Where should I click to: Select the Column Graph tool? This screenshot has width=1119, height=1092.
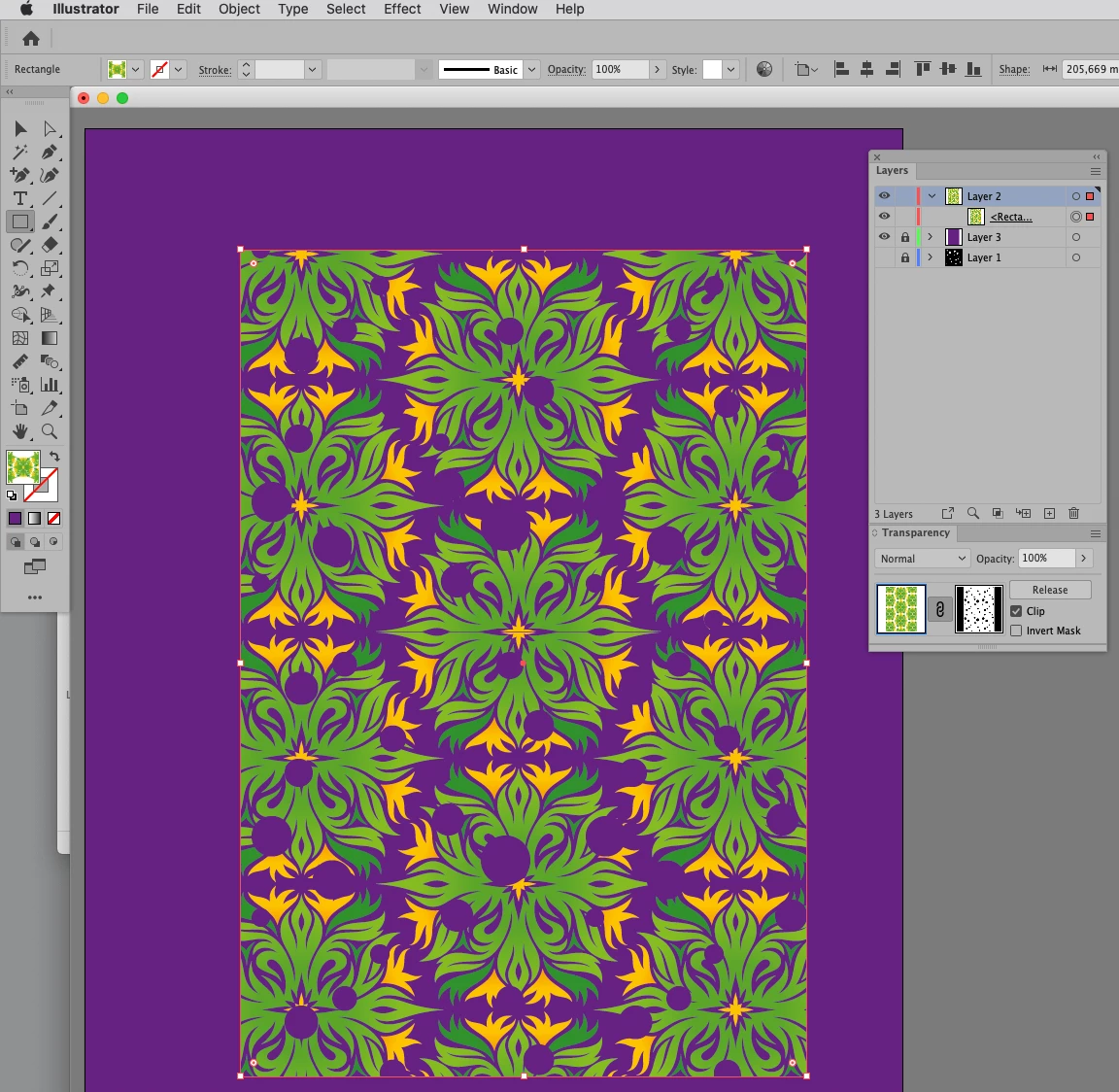pos(50,385)
